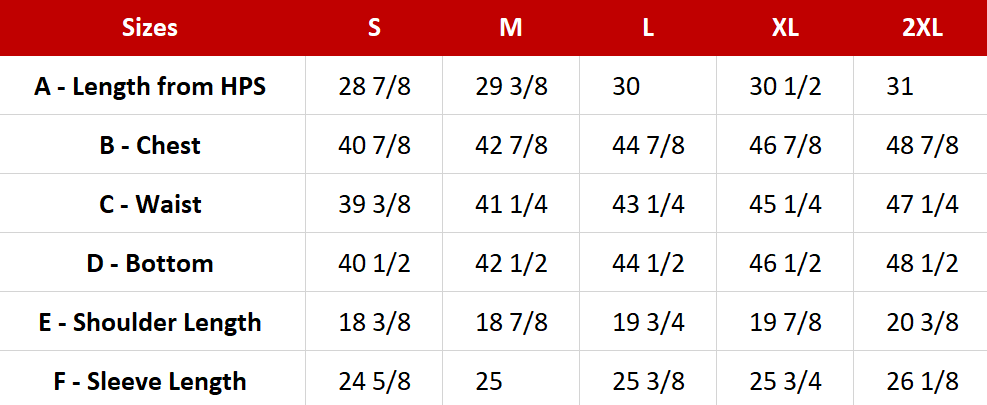Click the D - Bottom row label
Viewport: 987px width, 405px height.
(x=150, y=263)
